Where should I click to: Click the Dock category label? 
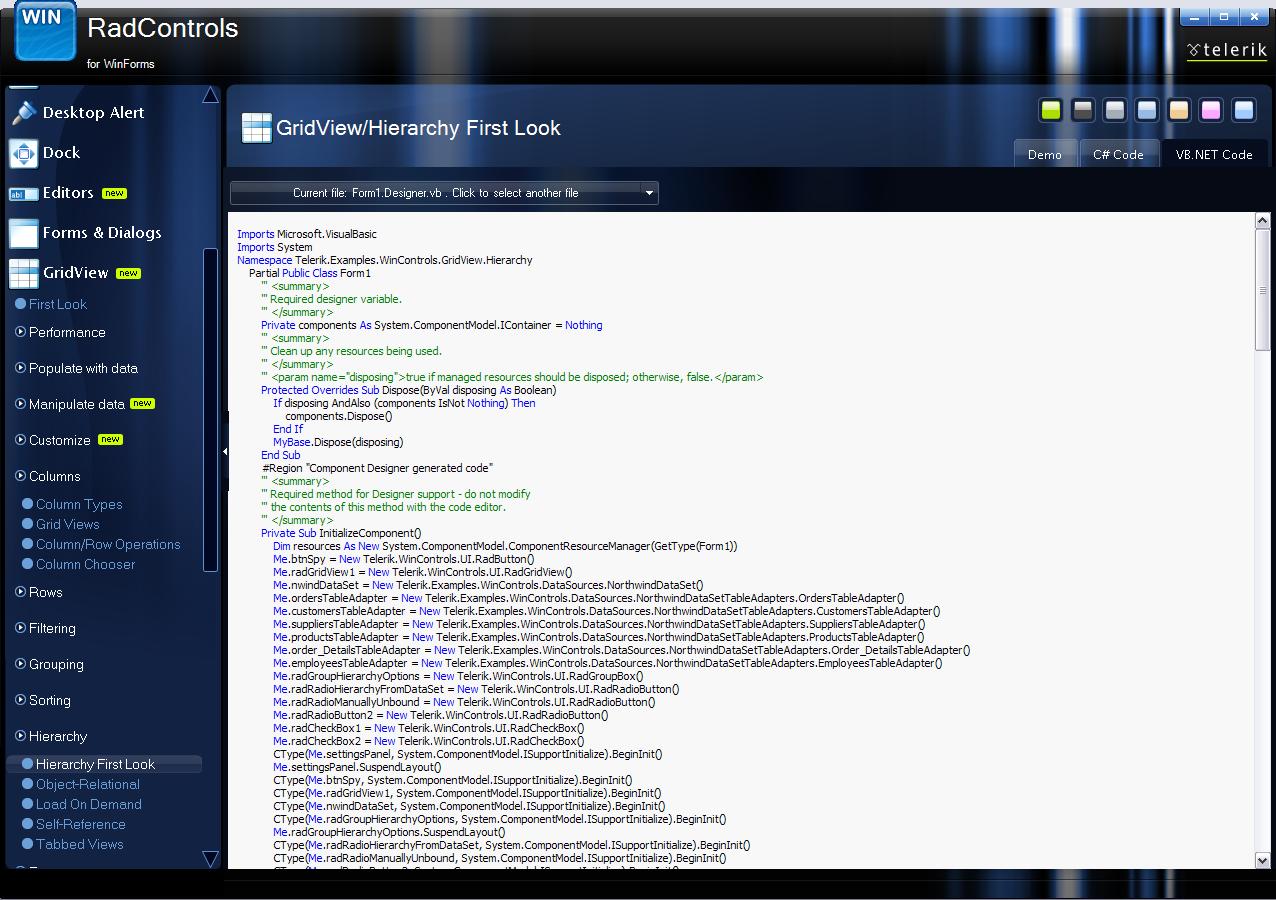61,153
